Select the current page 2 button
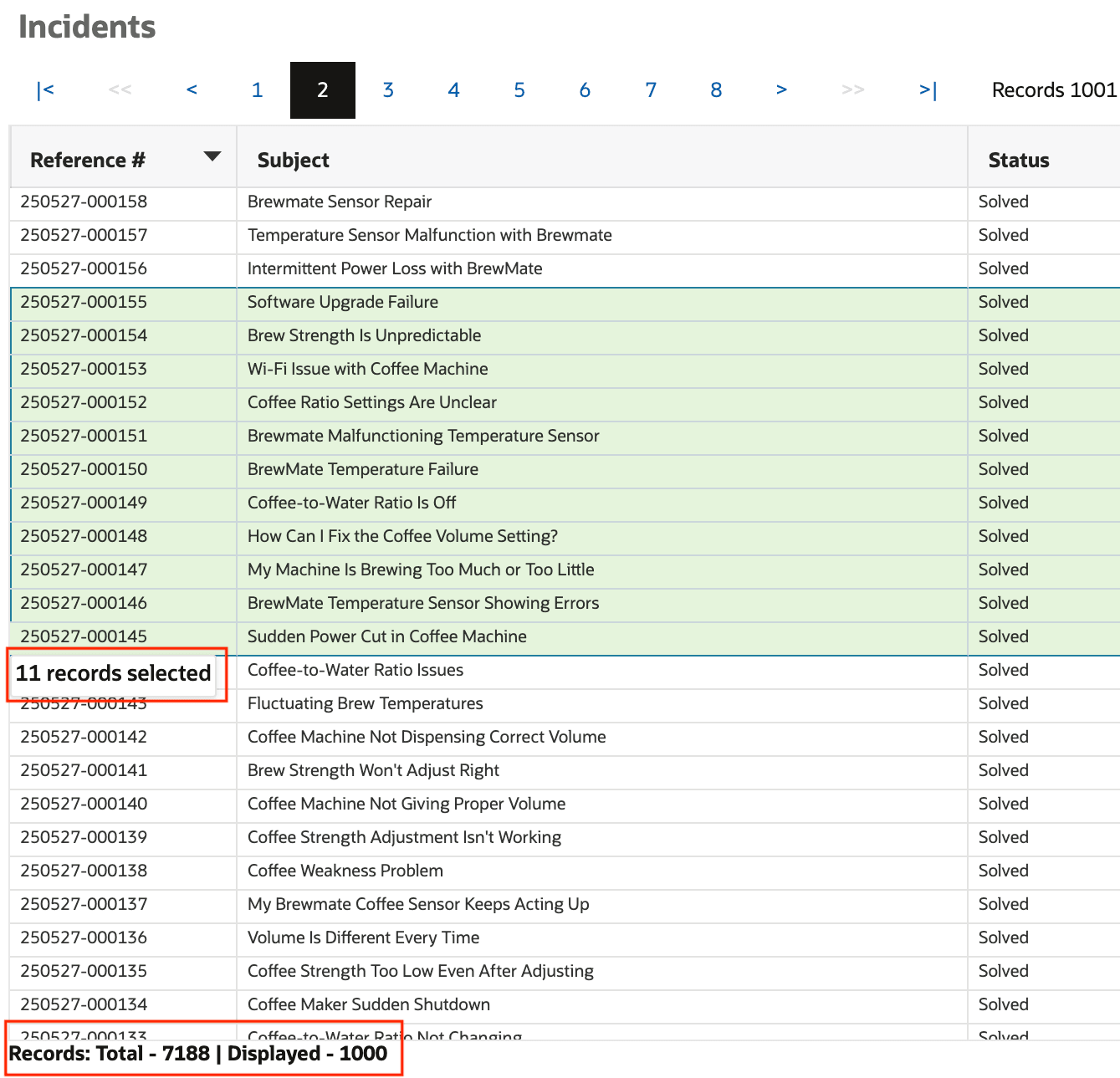 click(x=323, y=90)
